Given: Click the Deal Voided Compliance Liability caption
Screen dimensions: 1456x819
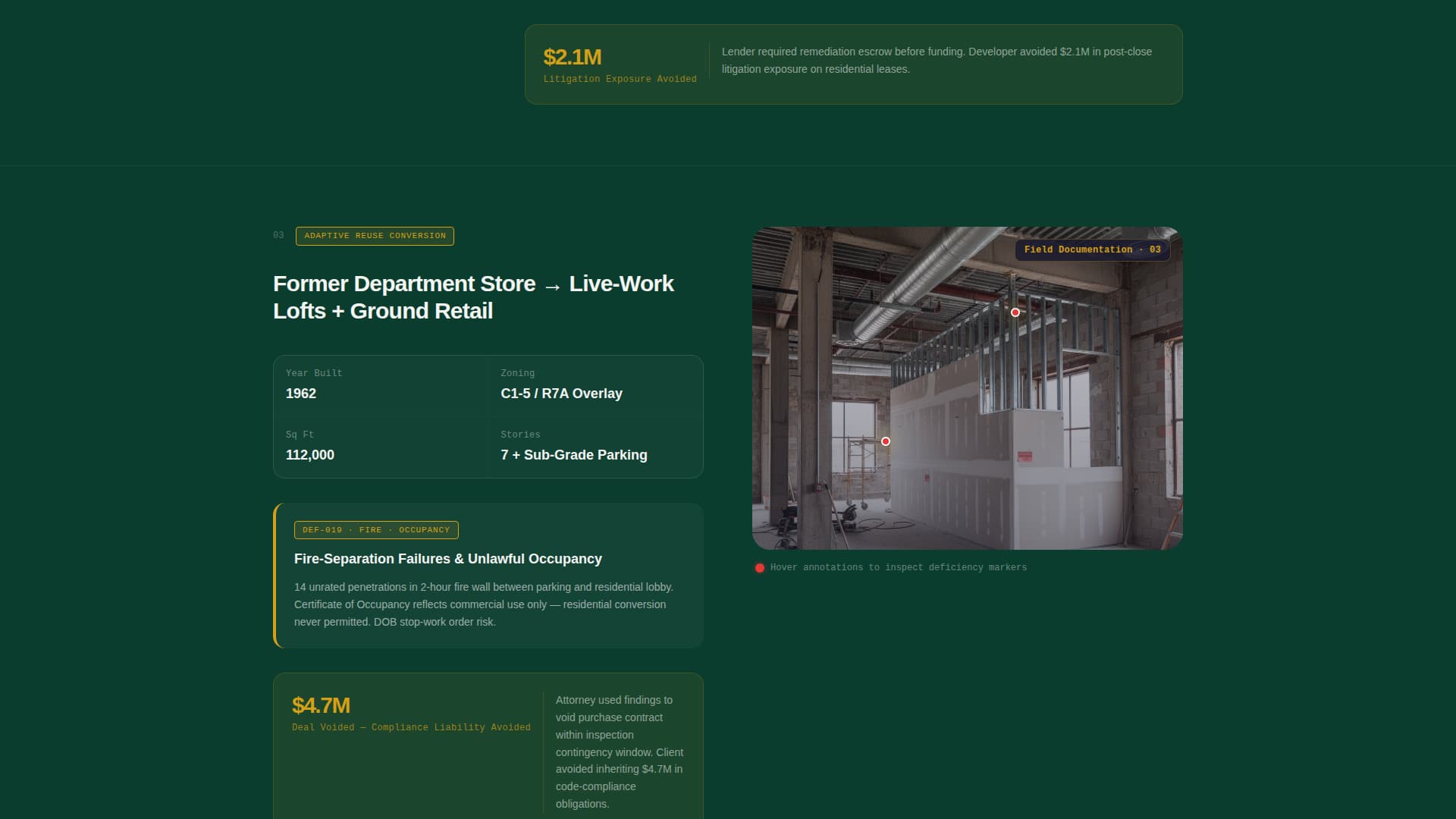Looking at the screenshot, I should pos(411,727).
